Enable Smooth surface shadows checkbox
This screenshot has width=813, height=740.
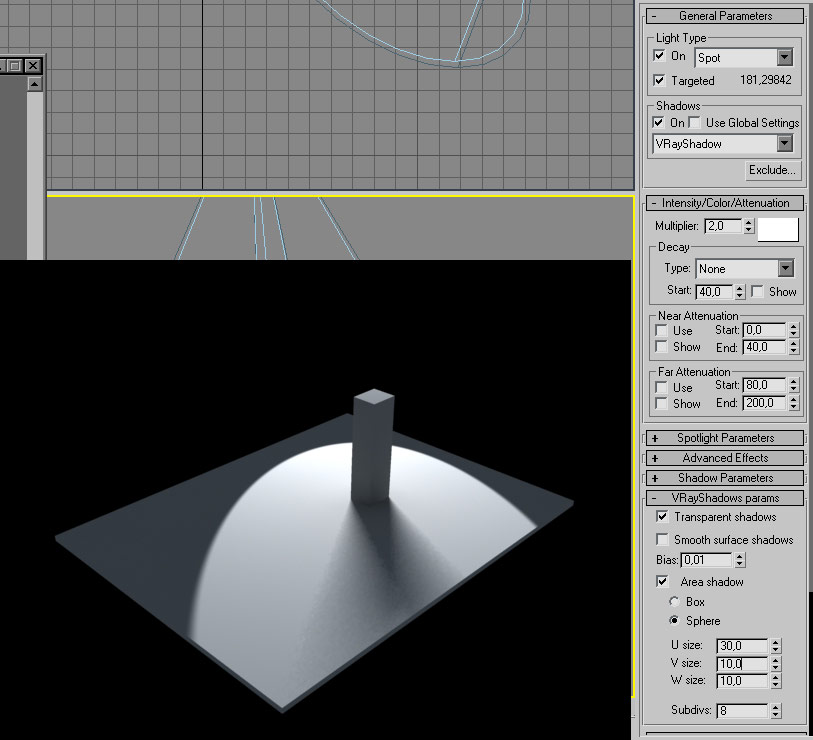pyautogui.click(x=662, y=539)
